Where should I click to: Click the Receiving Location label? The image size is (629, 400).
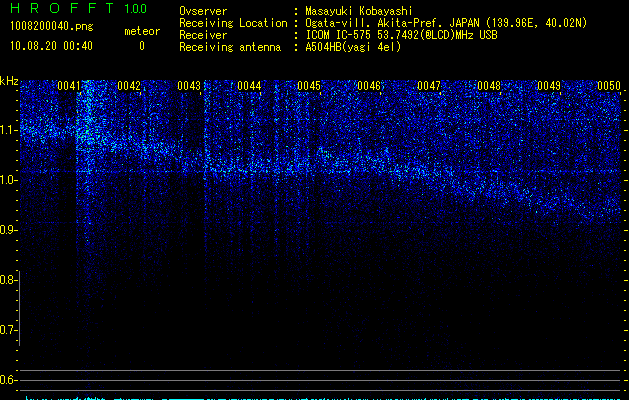point(233,23)
